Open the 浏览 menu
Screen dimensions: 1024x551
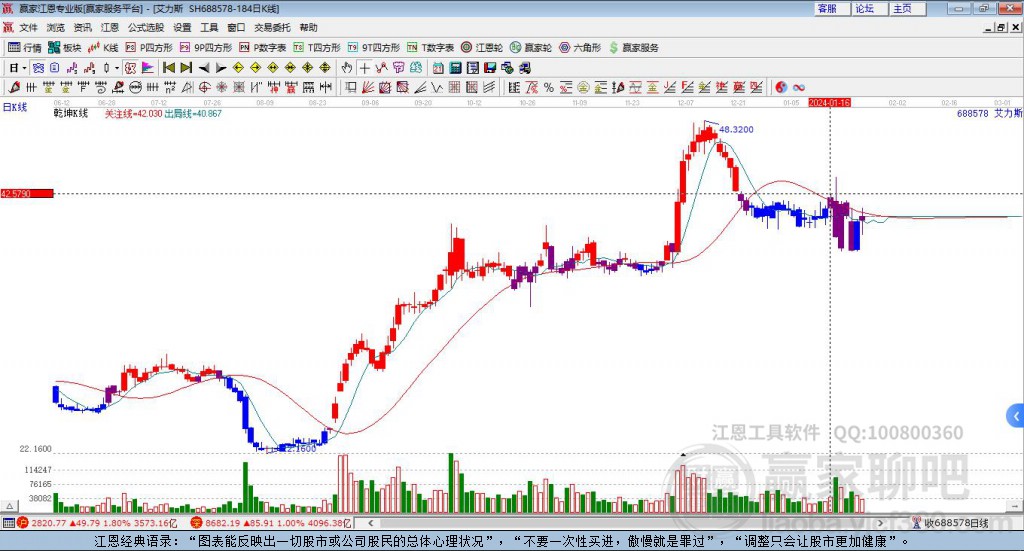coord(56,27)
